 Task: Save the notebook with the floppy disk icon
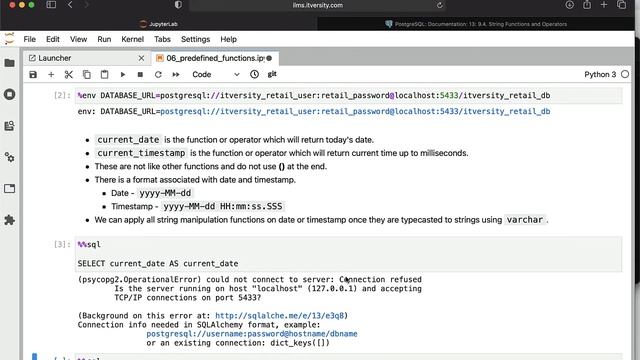coord(33,74)
